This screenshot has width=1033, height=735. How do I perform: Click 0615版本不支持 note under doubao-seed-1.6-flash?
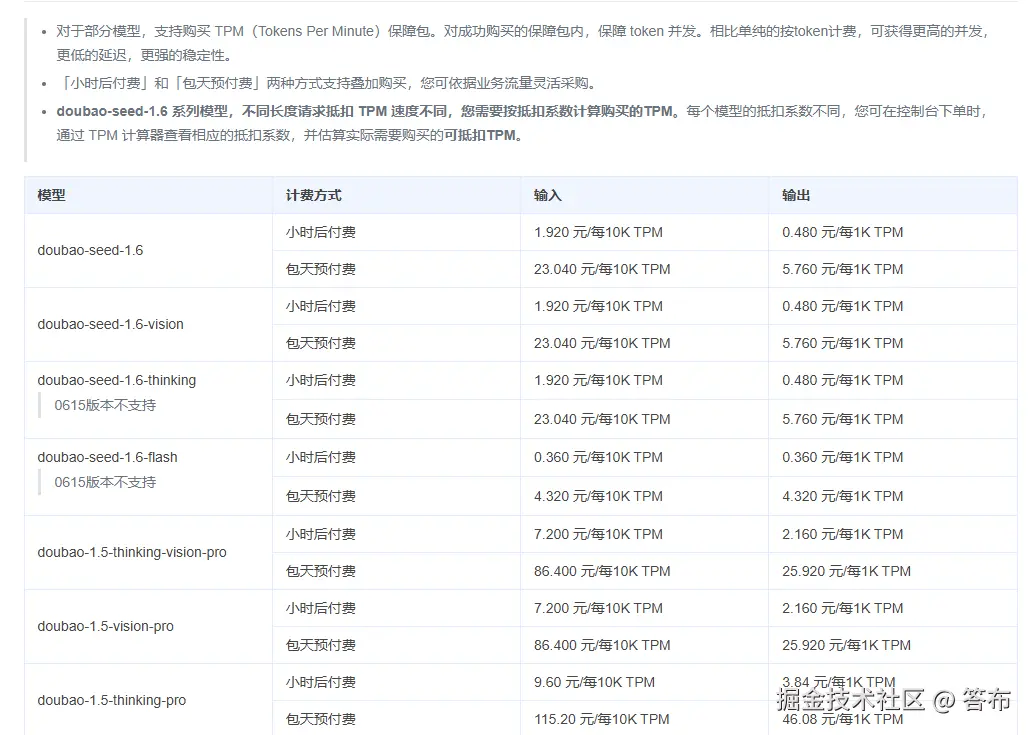105,483
